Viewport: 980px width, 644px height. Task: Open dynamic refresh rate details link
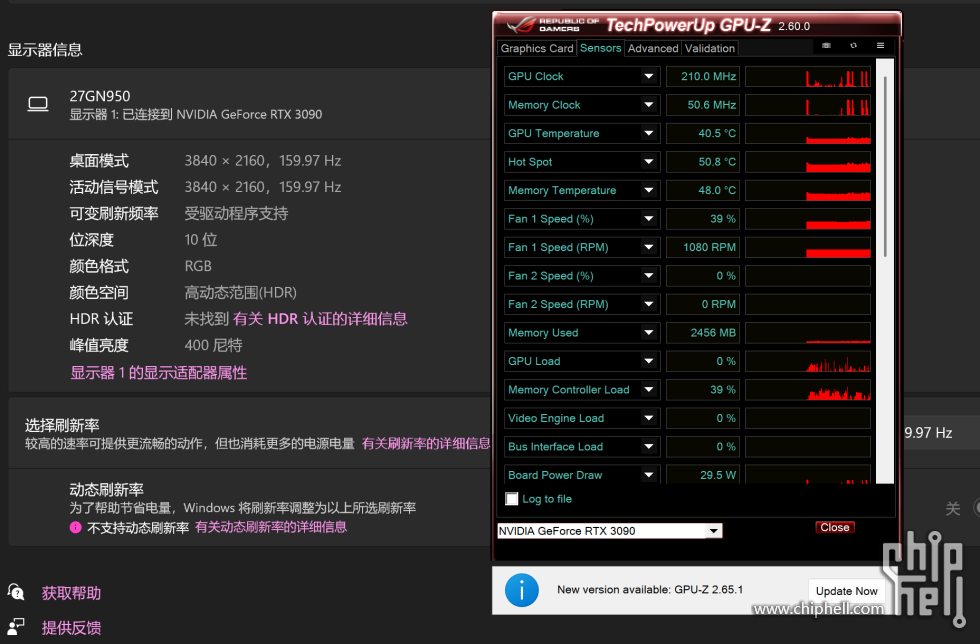tap(271, 527)
